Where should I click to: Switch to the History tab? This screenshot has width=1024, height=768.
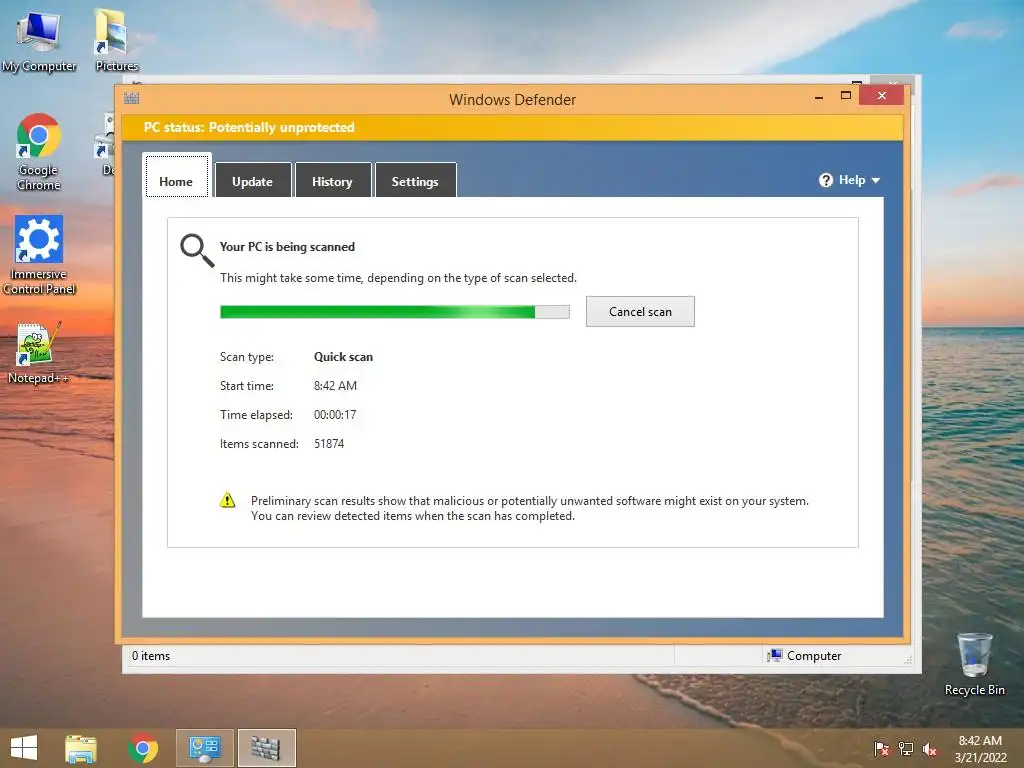332,180
